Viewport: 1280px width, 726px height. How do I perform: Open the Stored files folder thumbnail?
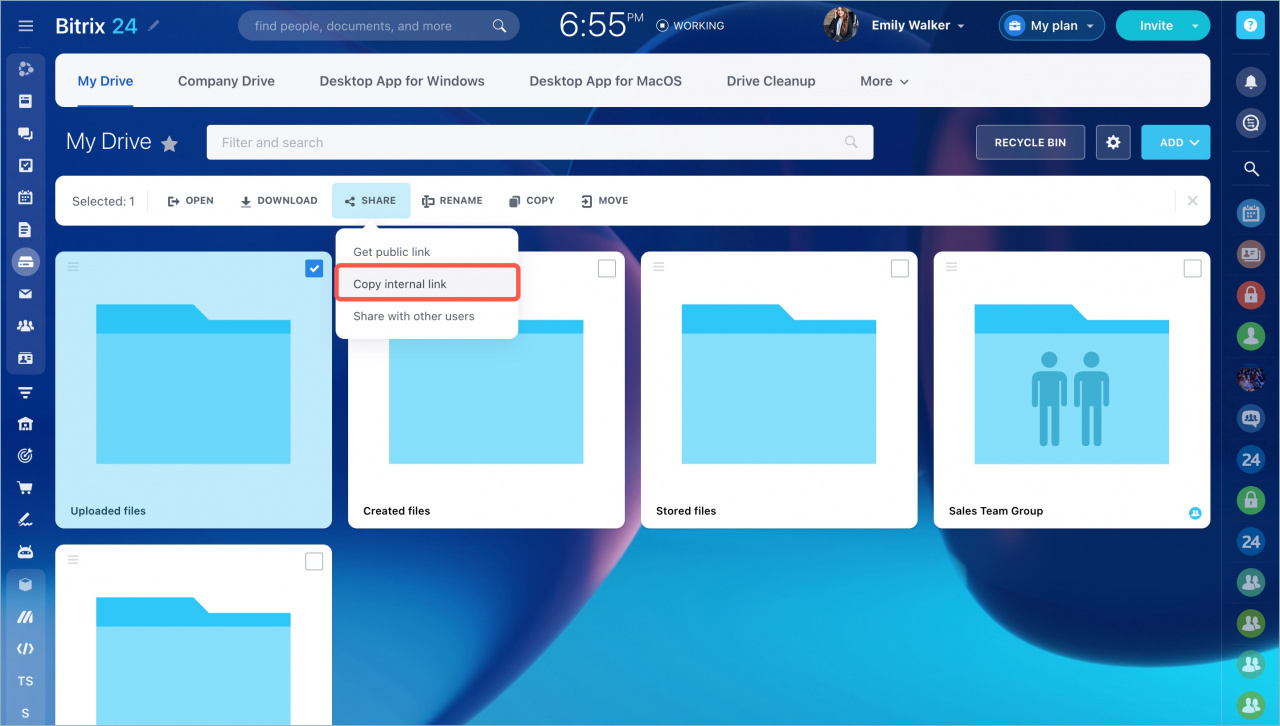[x=779, y=384]
